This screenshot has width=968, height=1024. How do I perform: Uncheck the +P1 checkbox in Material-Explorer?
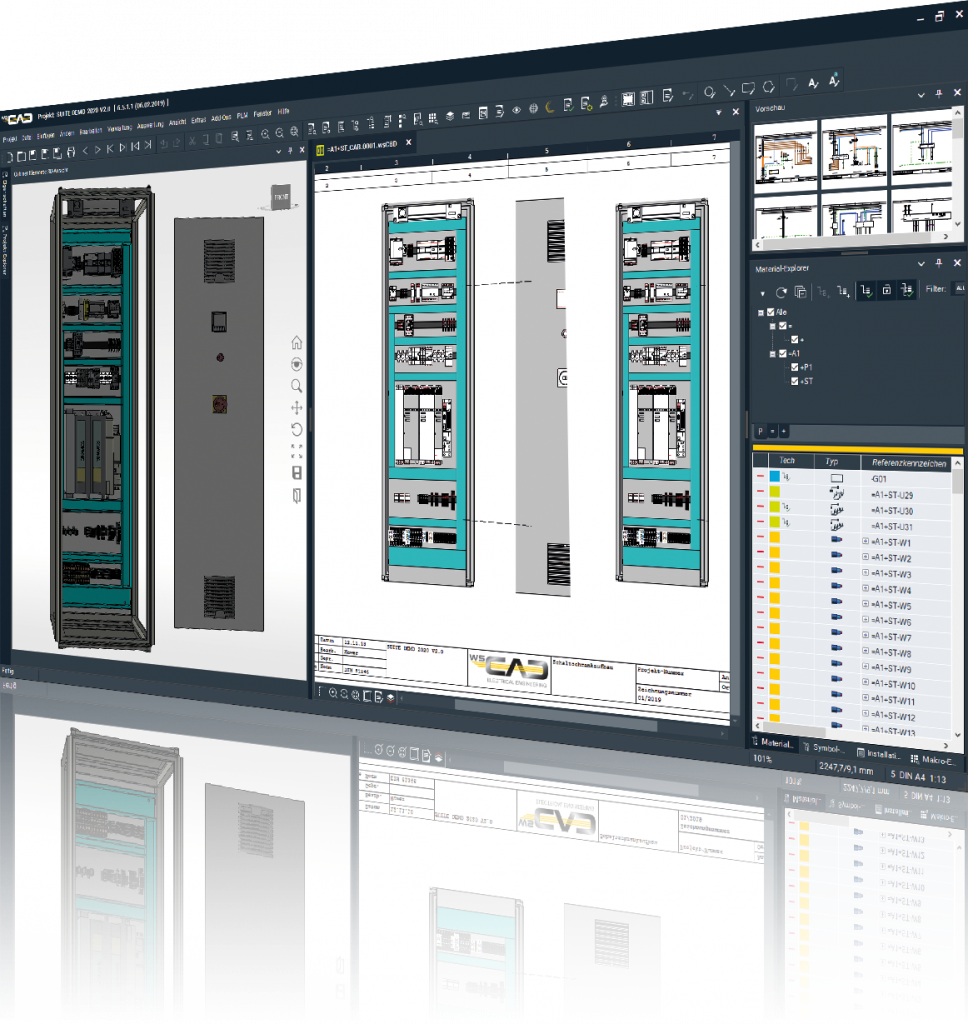click(x=794, y=367)
